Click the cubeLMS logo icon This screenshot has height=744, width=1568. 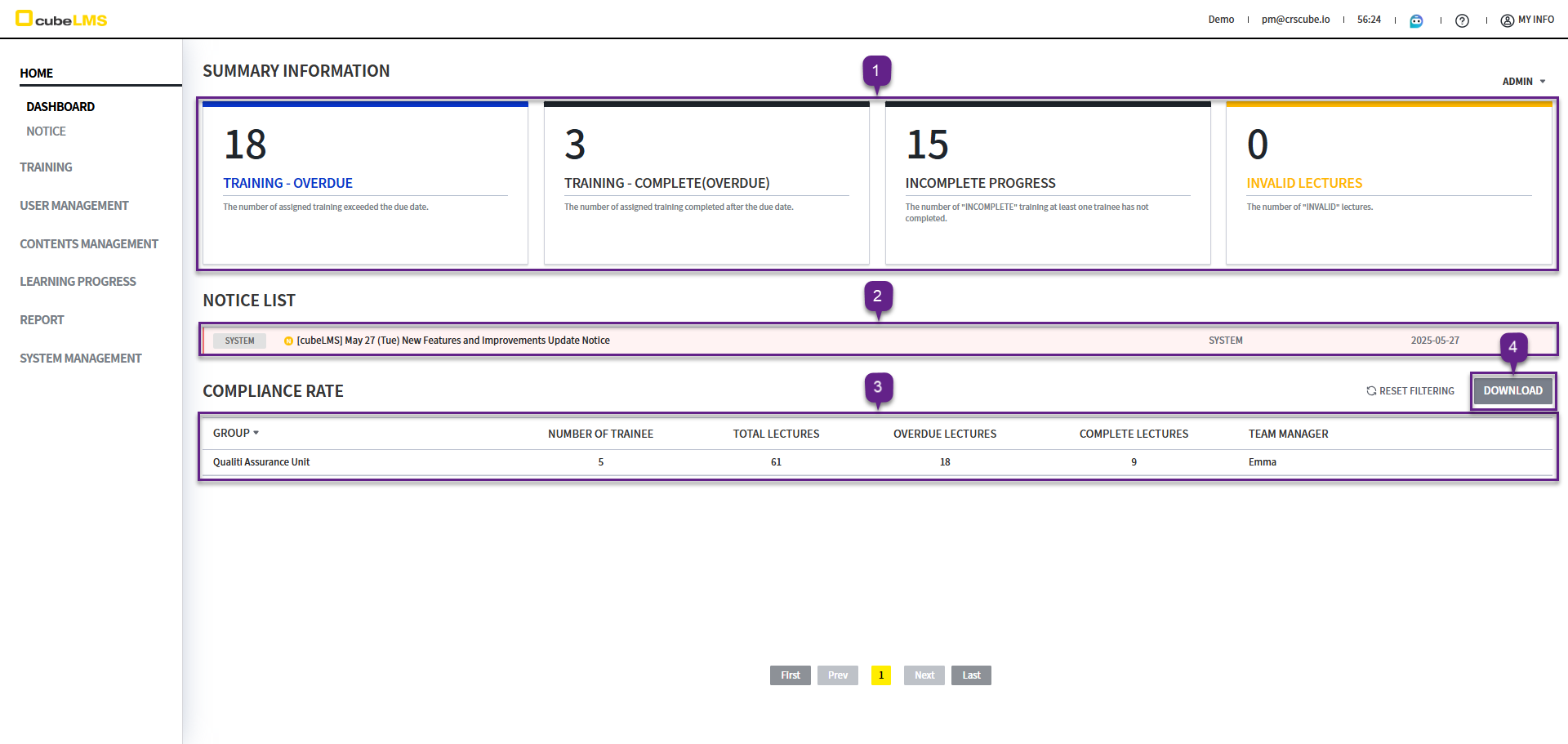(24, 19)
